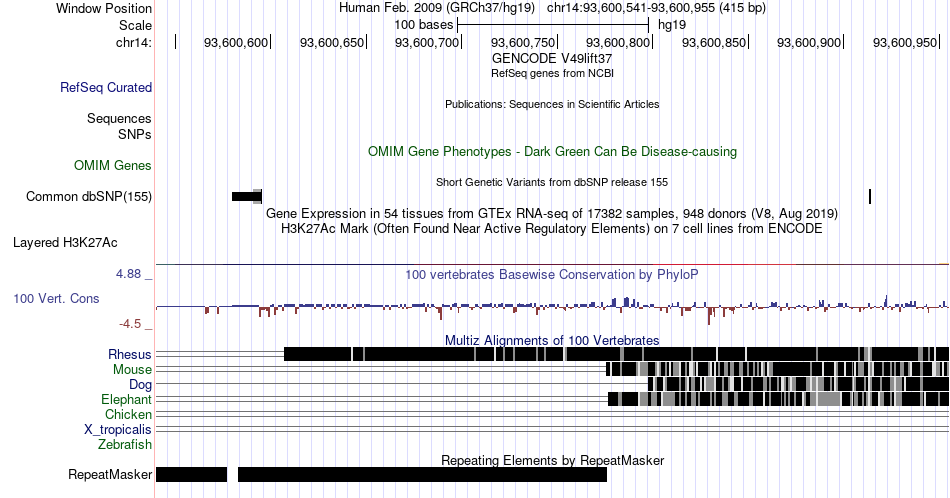
Task: Click the OMIM Gene Phenotypes track title
Action: (x=552, y=151)
